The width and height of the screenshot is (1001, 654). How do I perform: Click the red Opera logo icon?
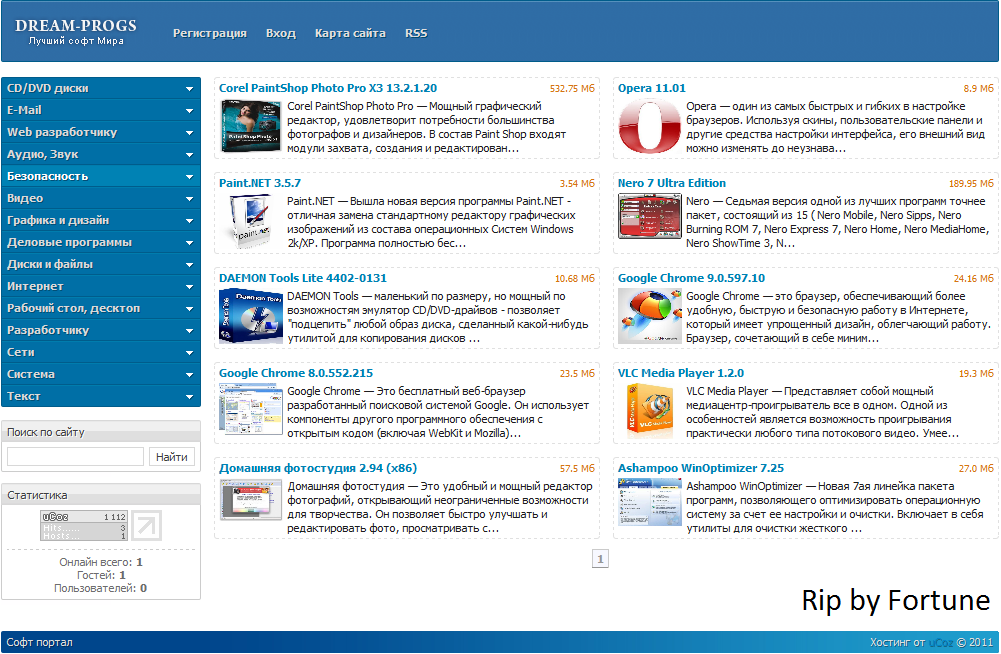(x=649, y=126)
